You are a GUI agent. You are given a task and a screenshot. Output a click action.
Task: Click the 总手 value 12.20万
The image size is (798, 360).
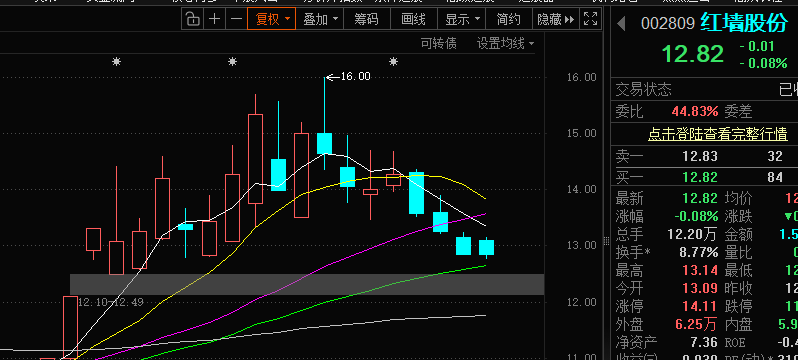692,234
